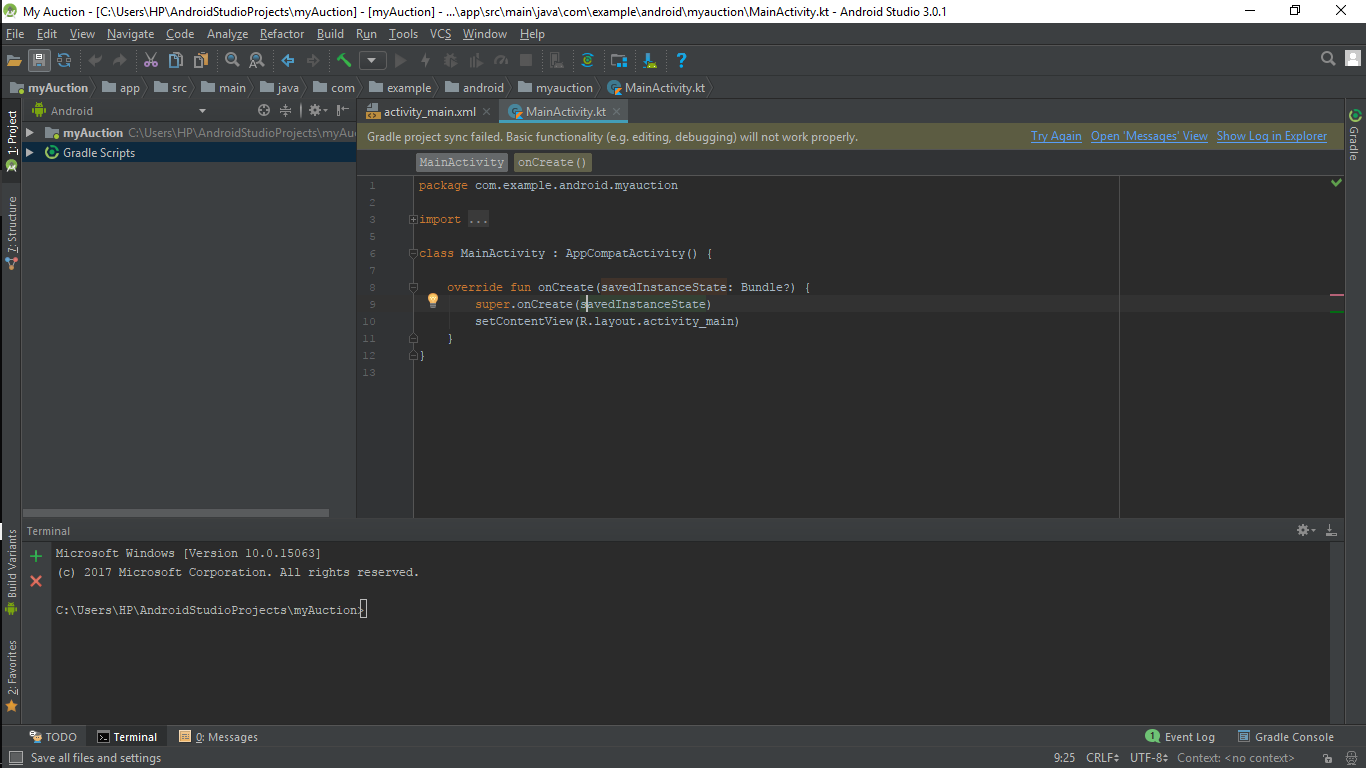Click the green Make Project hammer
The image size is (1366, 768).
click(344, 60)
